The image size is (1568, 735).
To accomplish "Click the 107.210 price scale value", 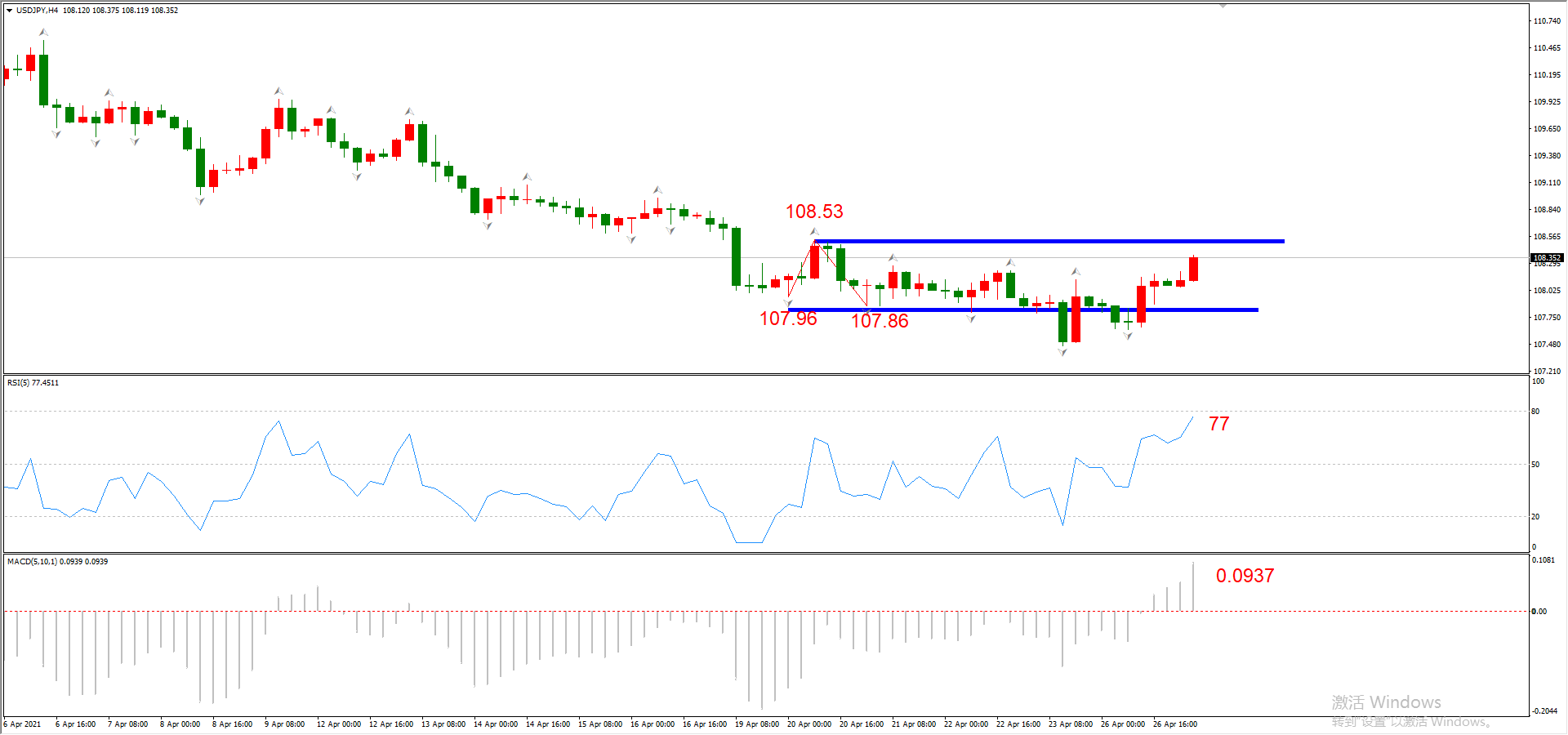I will [x=1547, y=371].
